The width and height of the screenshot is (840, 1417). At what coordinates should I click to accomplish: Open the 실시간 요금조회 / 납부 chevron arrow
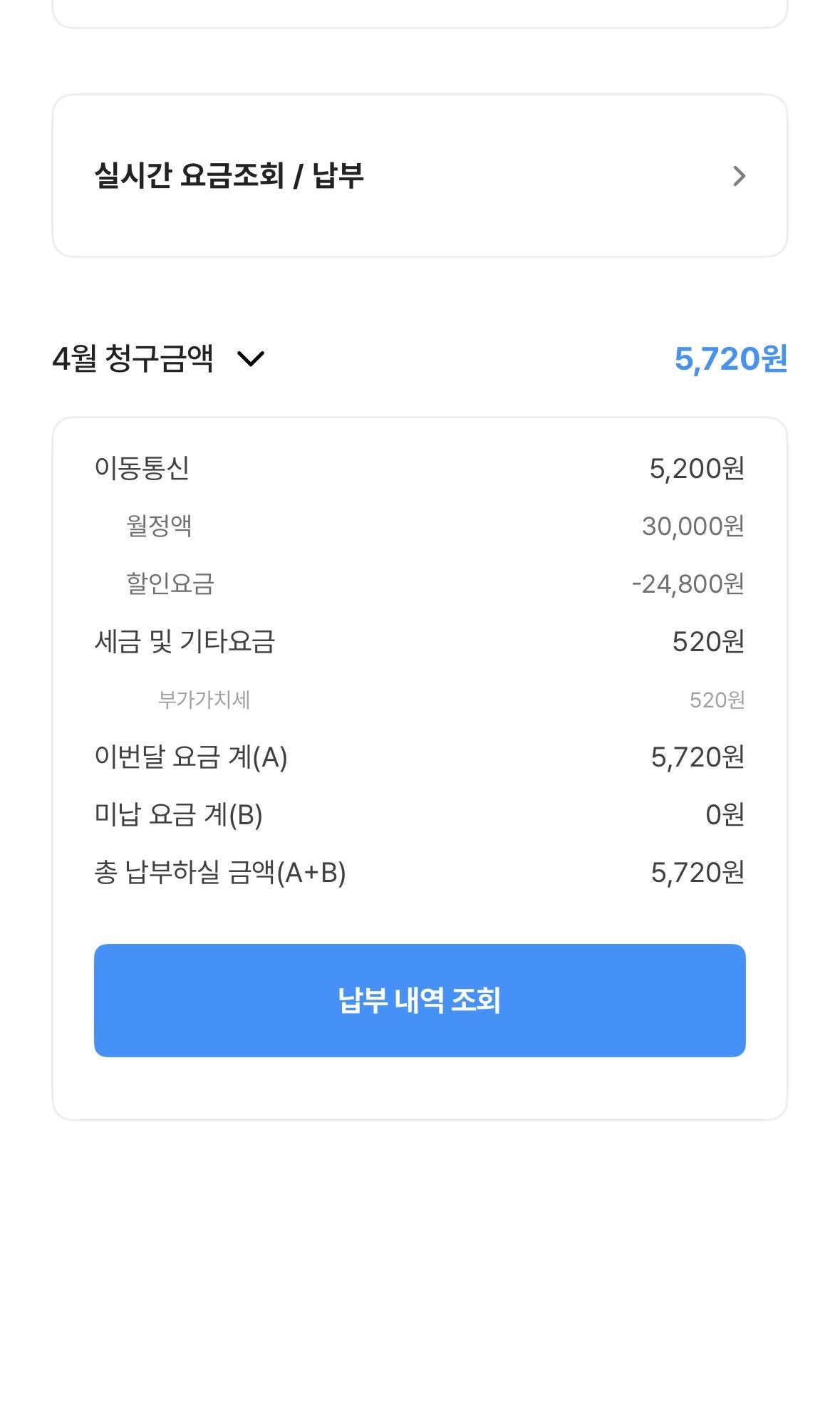point(739,176)
